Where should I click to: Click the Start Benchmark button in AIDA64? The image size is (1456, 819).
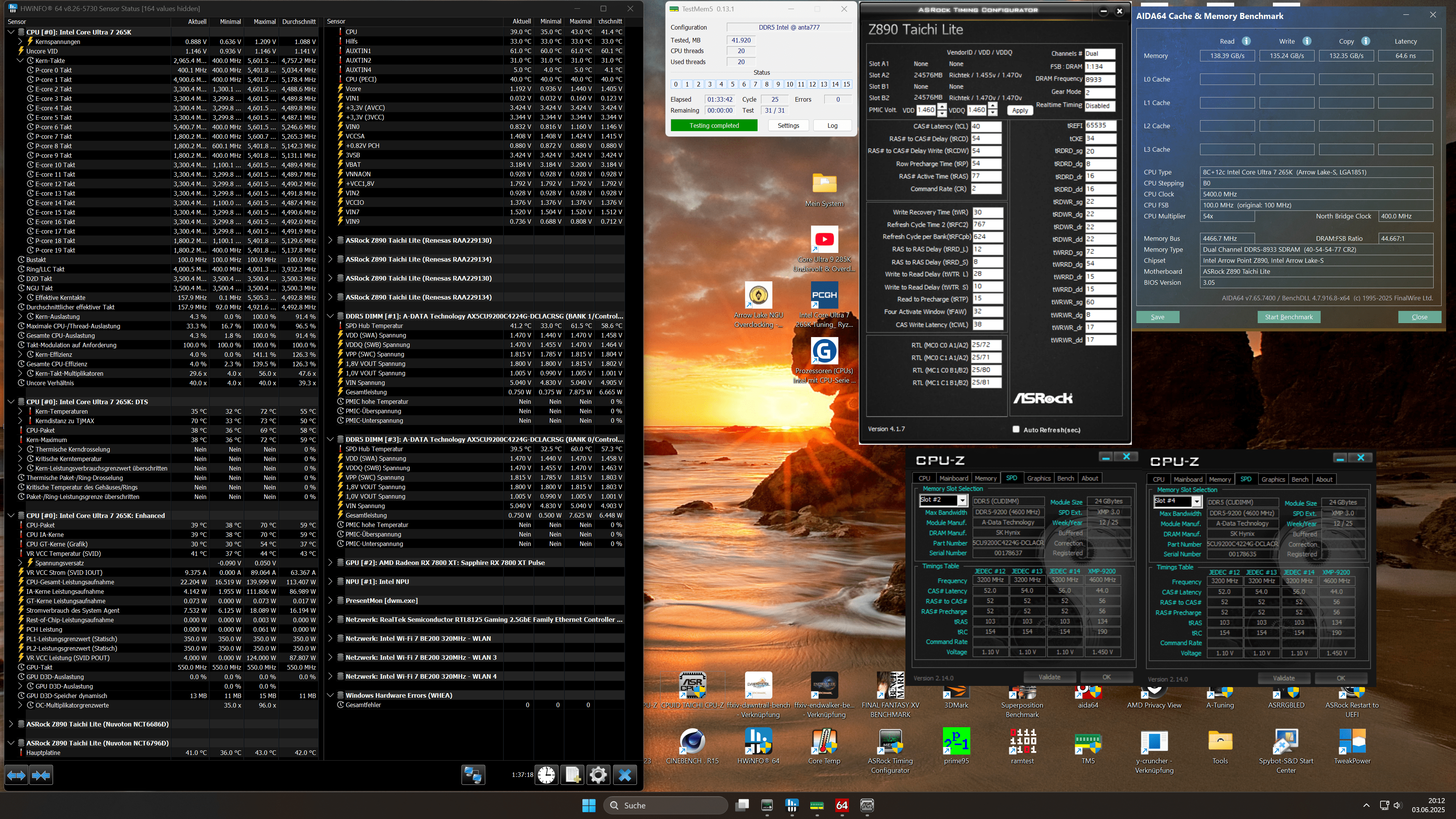1289,317
